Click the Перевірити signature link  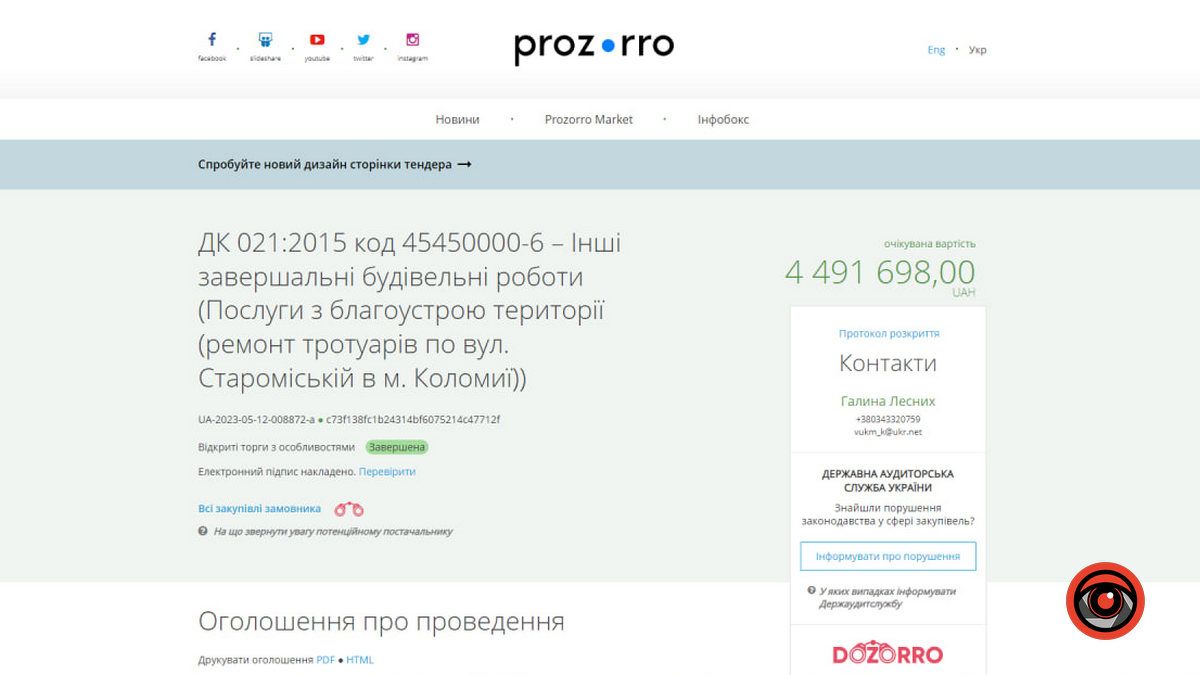pos(389,471)
